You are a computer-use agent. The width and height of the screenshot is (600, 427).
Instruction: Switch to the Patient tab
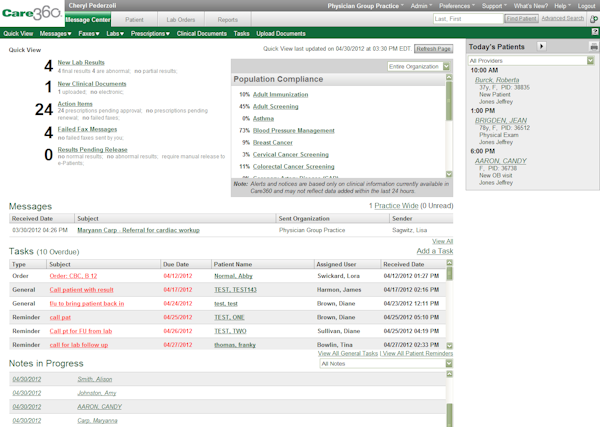[134, 20]
